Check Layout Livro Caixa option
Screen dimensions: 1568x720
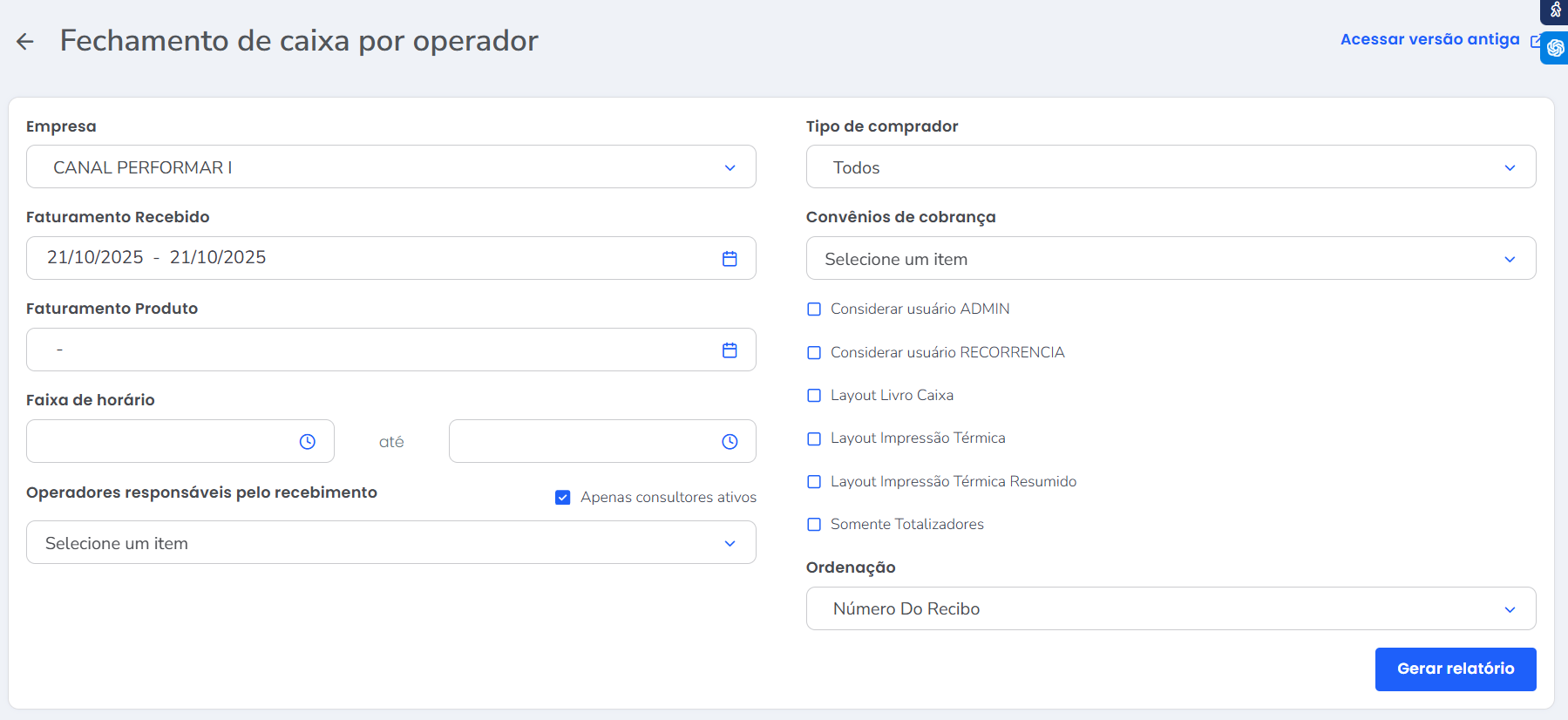pos(814,396)
